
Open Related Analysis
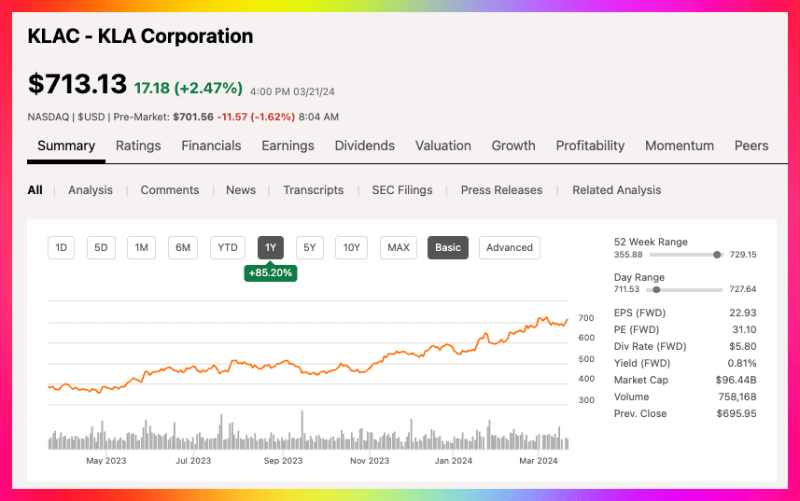pyautogui.click(x=616, y=190)
